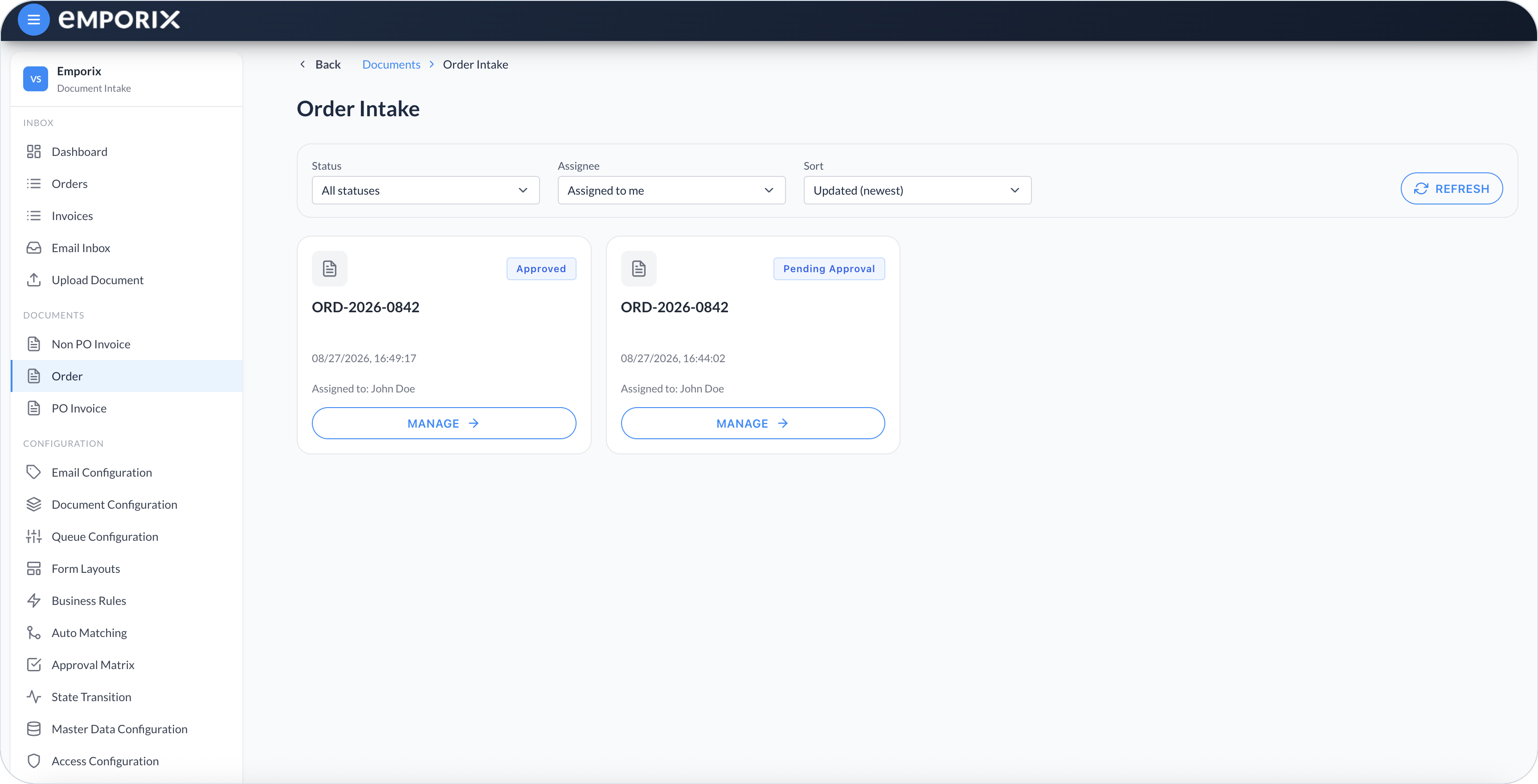Click the Document Configuration layers icon
Viewport: 1538px width, 784px height.
coord(34,505)
